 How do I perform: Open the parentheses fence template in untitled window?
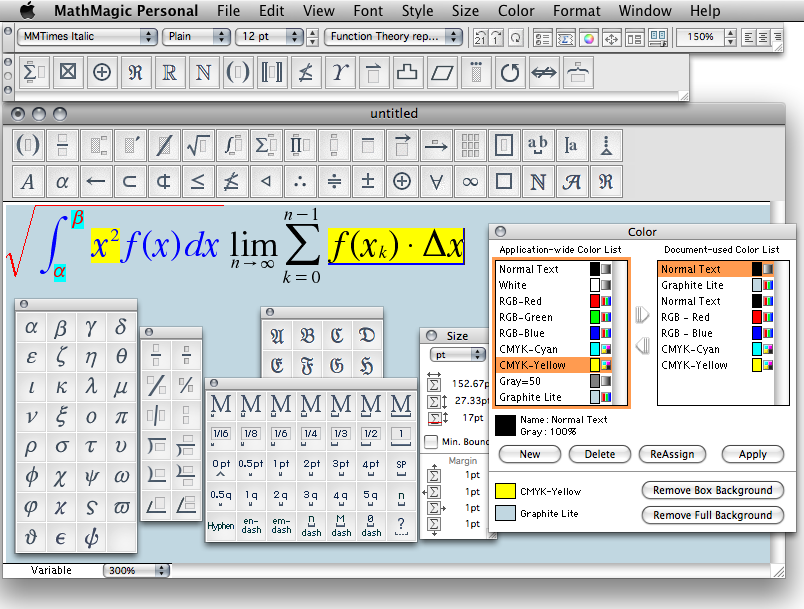pos(28,146)
